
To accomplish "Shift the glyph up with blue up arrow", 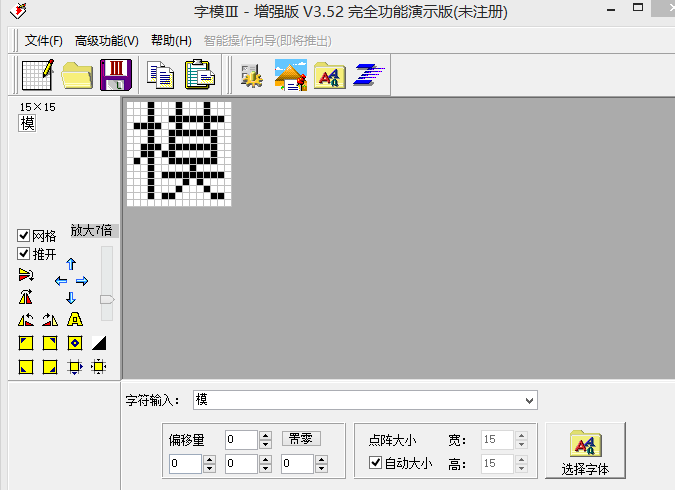I will point(71,264).
